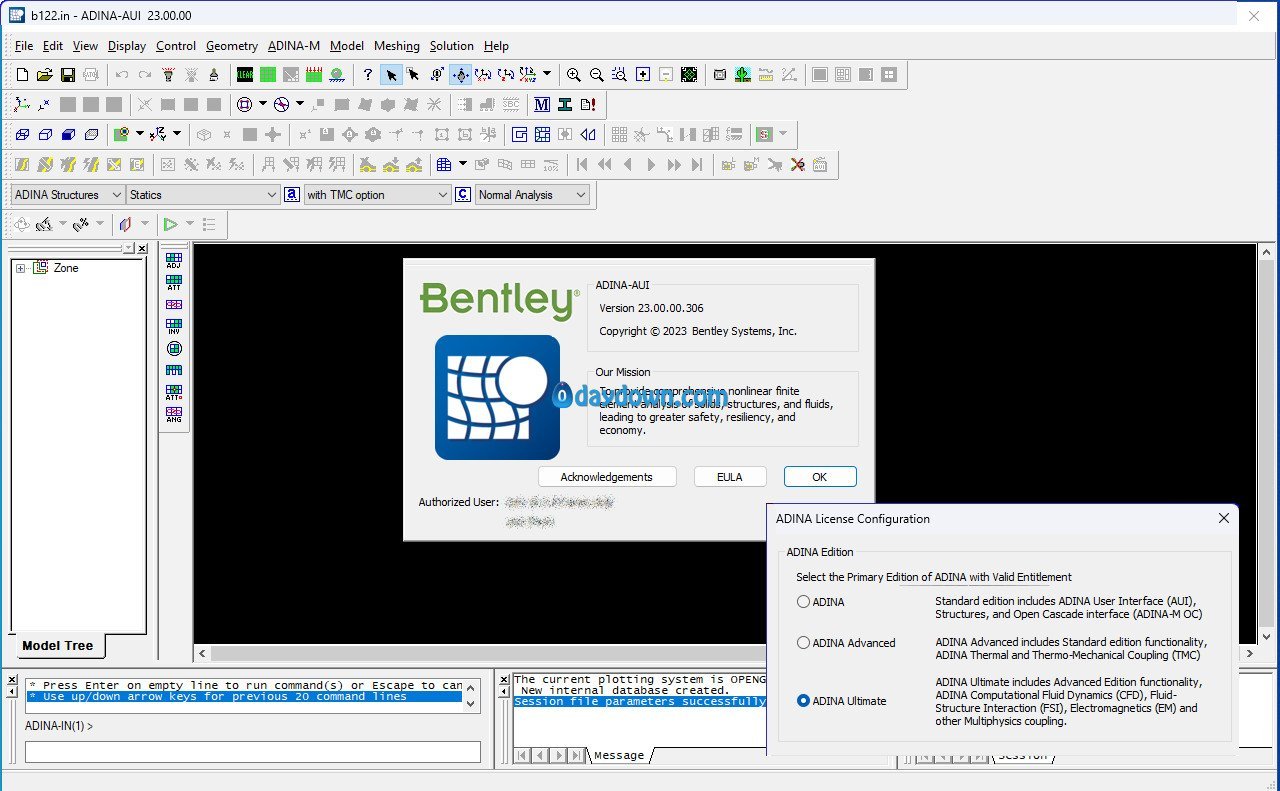The width and height of the screenshot is (1280, 791).
Task: Click the cactus scenery background icon
Action: [743, 75]
